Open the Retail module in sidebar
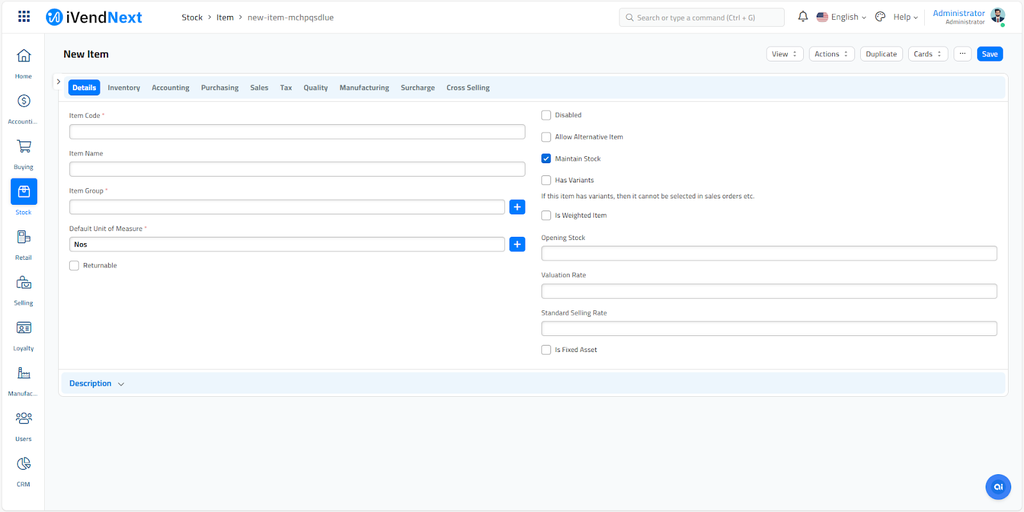 (23, 237)
